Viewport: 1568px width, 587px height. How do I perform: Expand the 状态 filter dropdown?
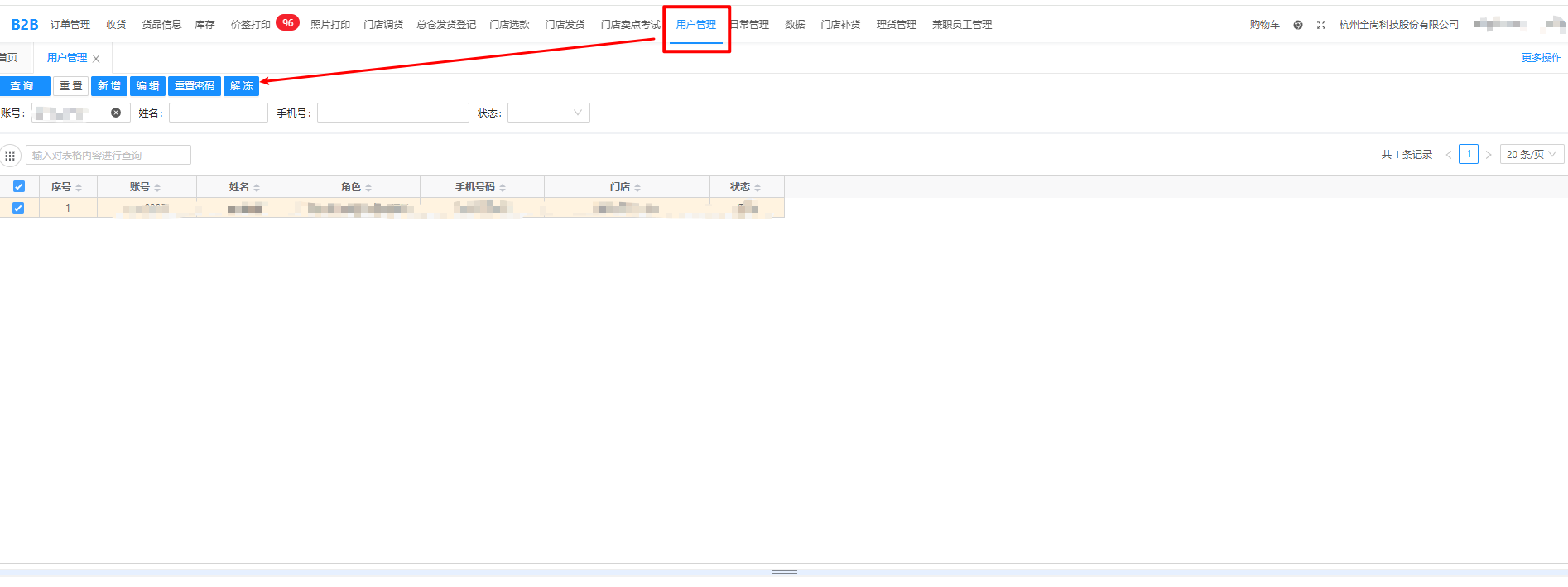point(548,113)
